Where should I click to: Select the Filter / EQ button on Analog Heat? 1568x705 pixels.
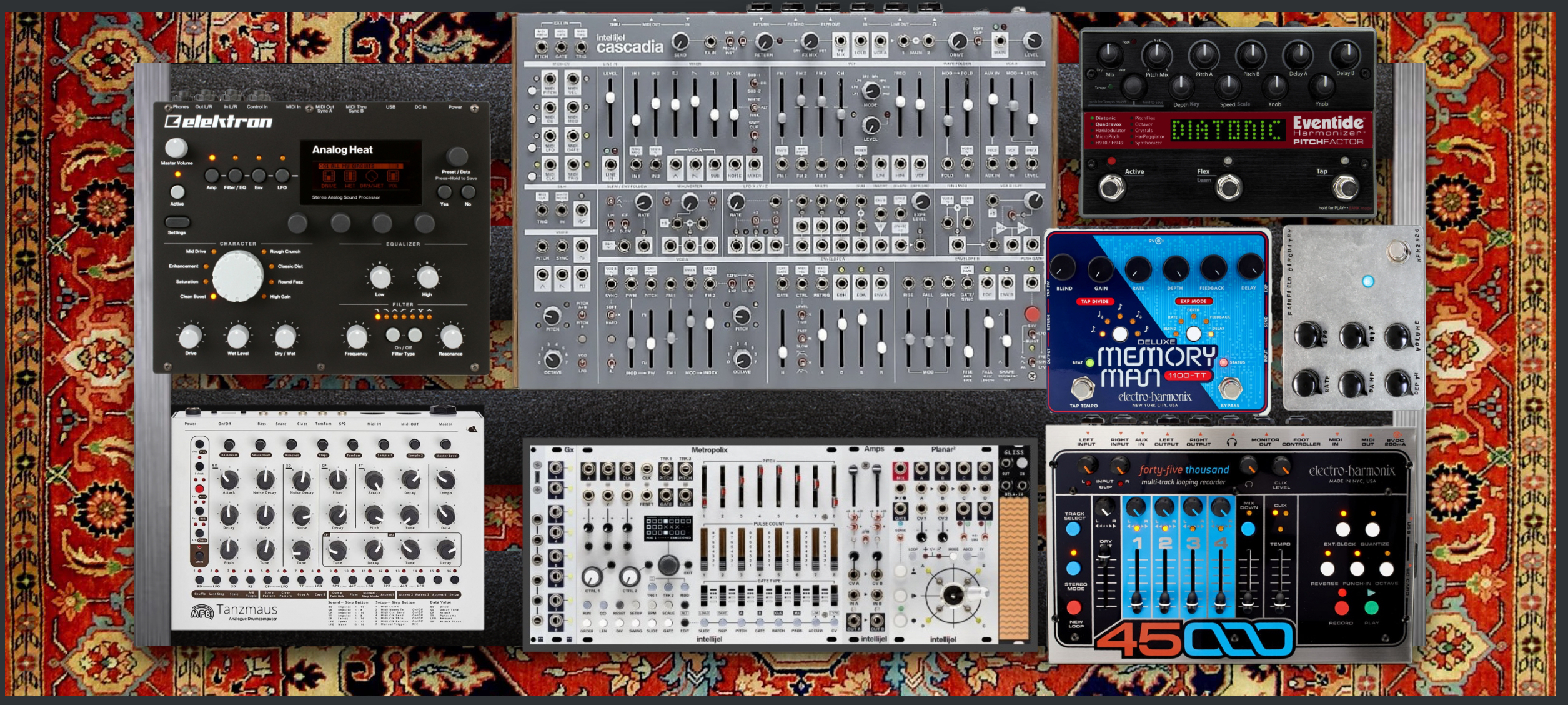pos(235,175)
